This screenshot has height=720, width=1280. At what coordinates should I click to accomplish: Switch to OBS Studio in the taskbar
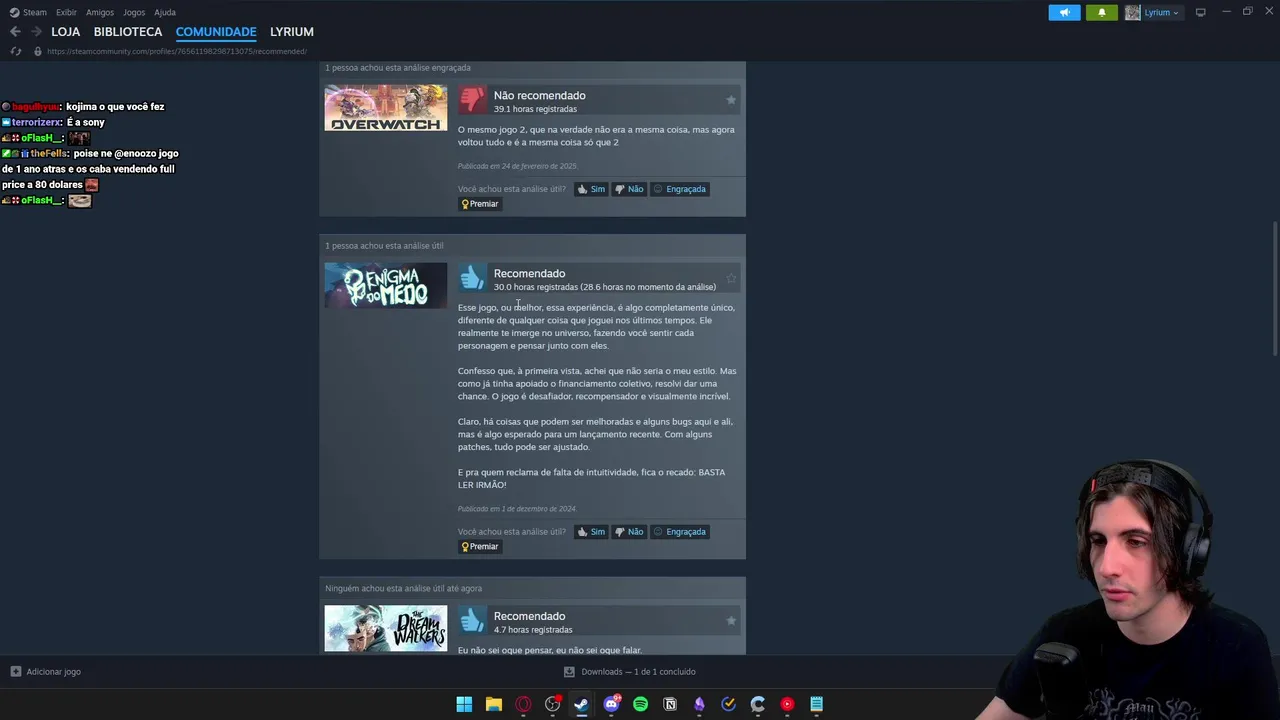coord(552,704)
